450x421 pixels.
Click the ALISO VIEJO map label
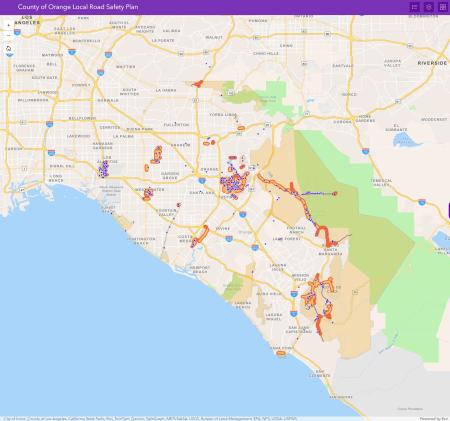[x=269, y=294]
